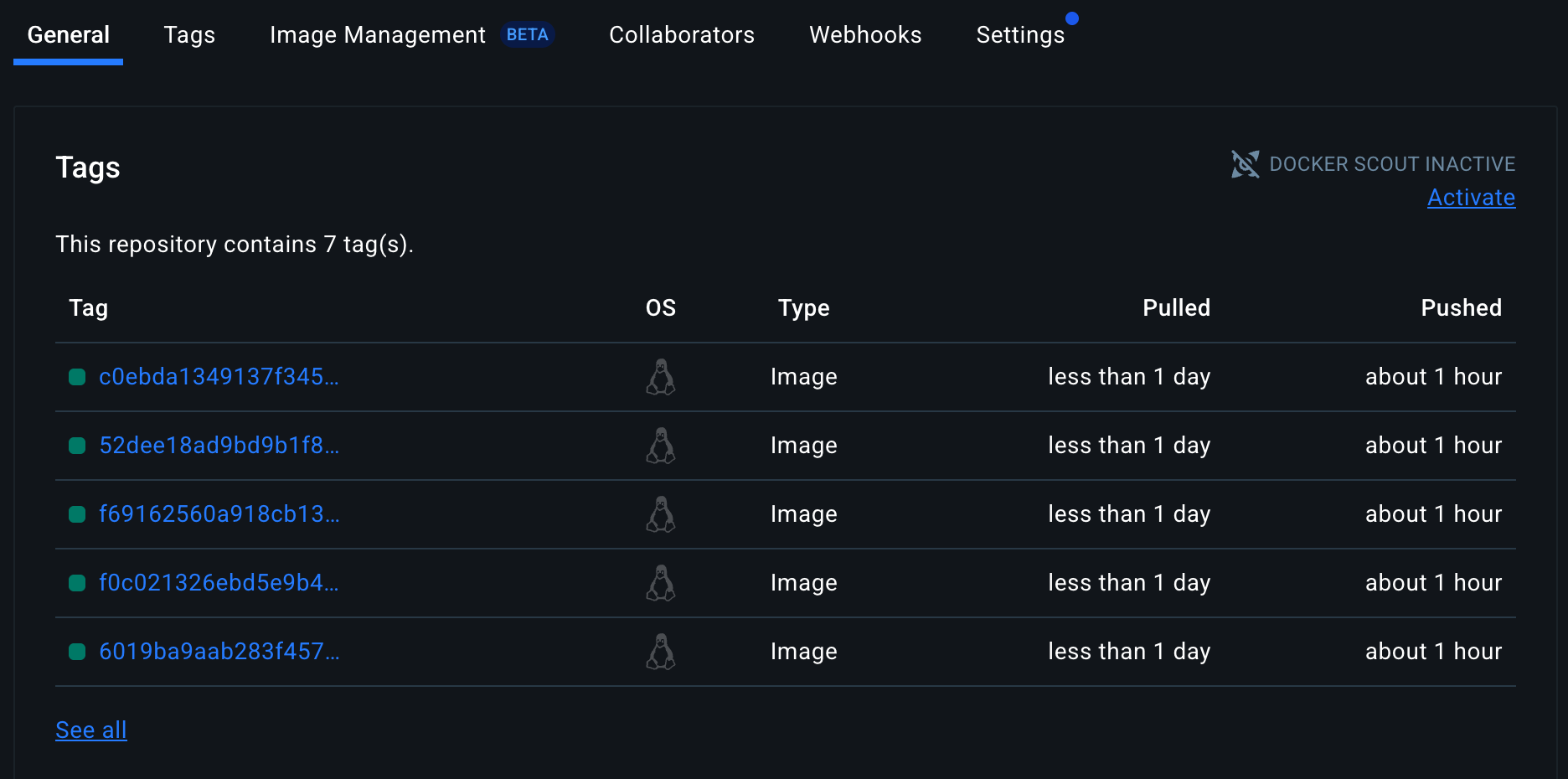Open tag 52dee18ad9bd9b1f8
This screenshot has height=779, width=1568.
[x=219, y=446]
